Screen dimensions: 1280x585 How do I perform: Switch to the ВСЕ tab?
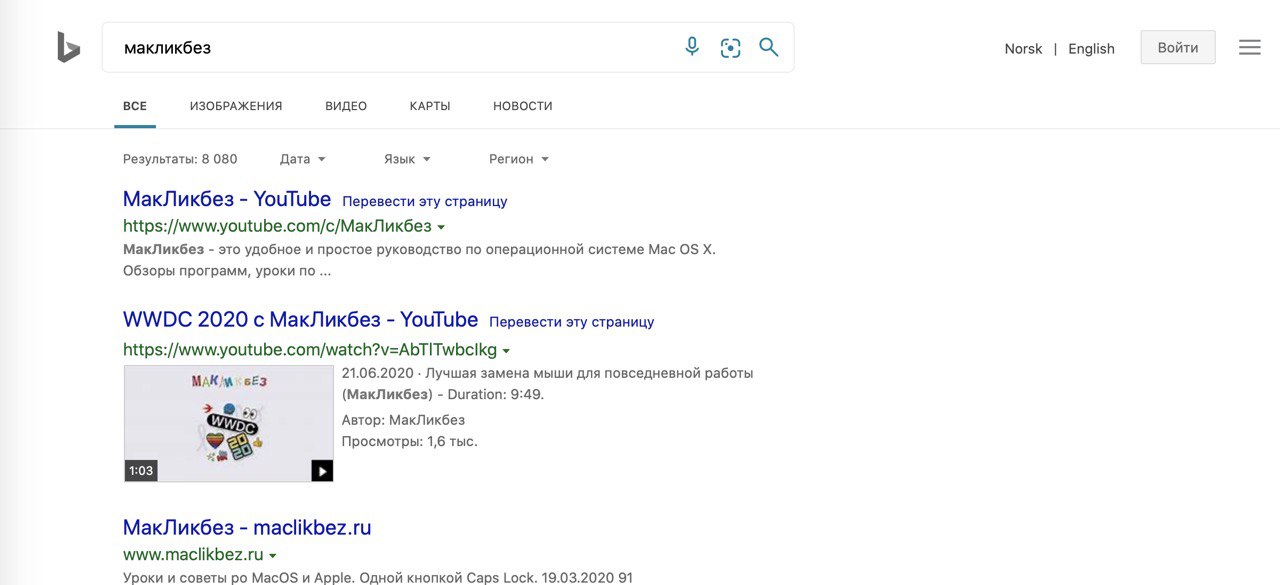coord(135,106)
